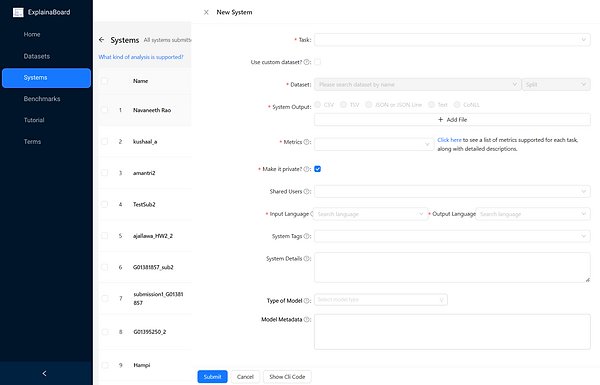This screenshot has height=385, width=600.
Task: Open the Dataset search dropdown
Action: click(x=417, y=85)
